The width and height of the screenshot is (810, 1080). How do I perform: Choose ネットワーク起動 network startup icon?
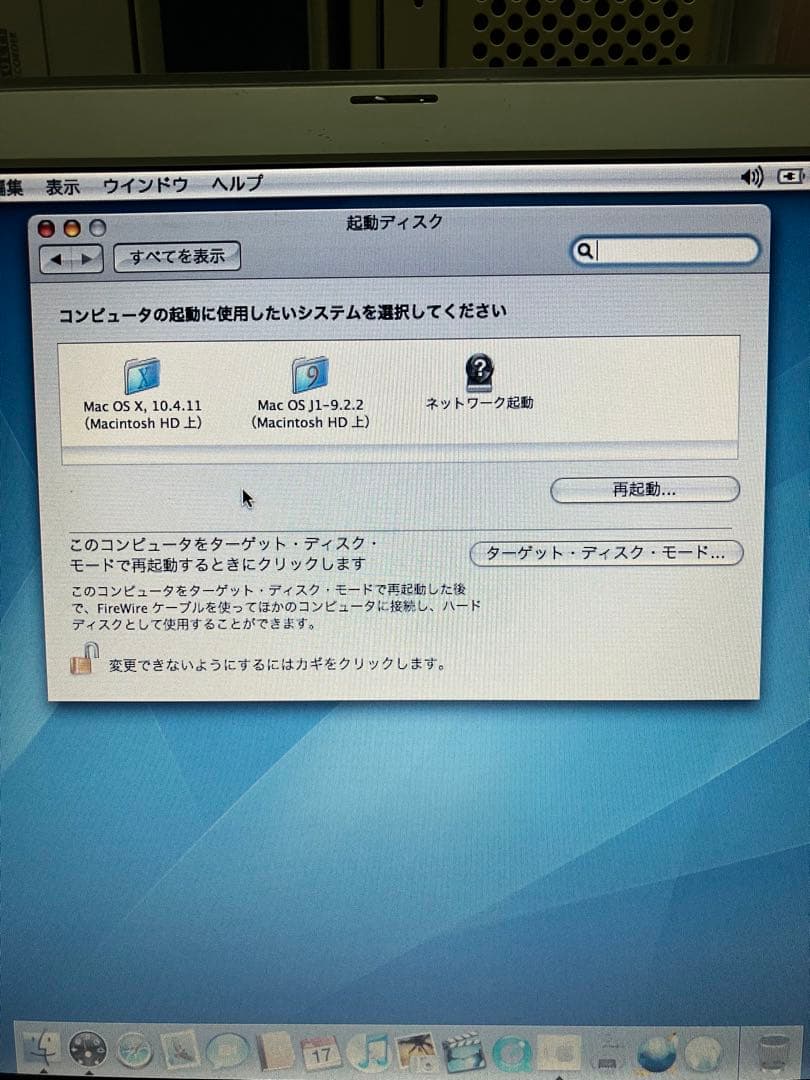click(479, 382)
